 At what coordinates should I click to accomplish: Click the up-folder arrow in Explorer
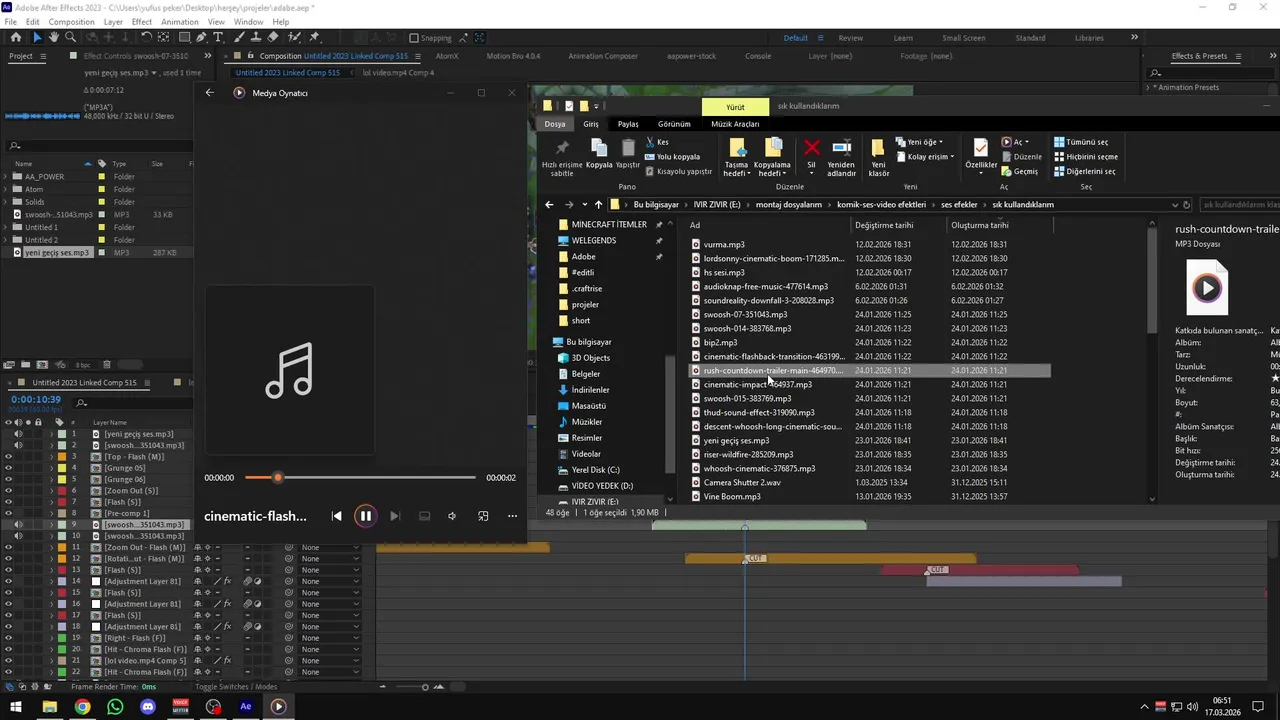(x=599, y=204)
